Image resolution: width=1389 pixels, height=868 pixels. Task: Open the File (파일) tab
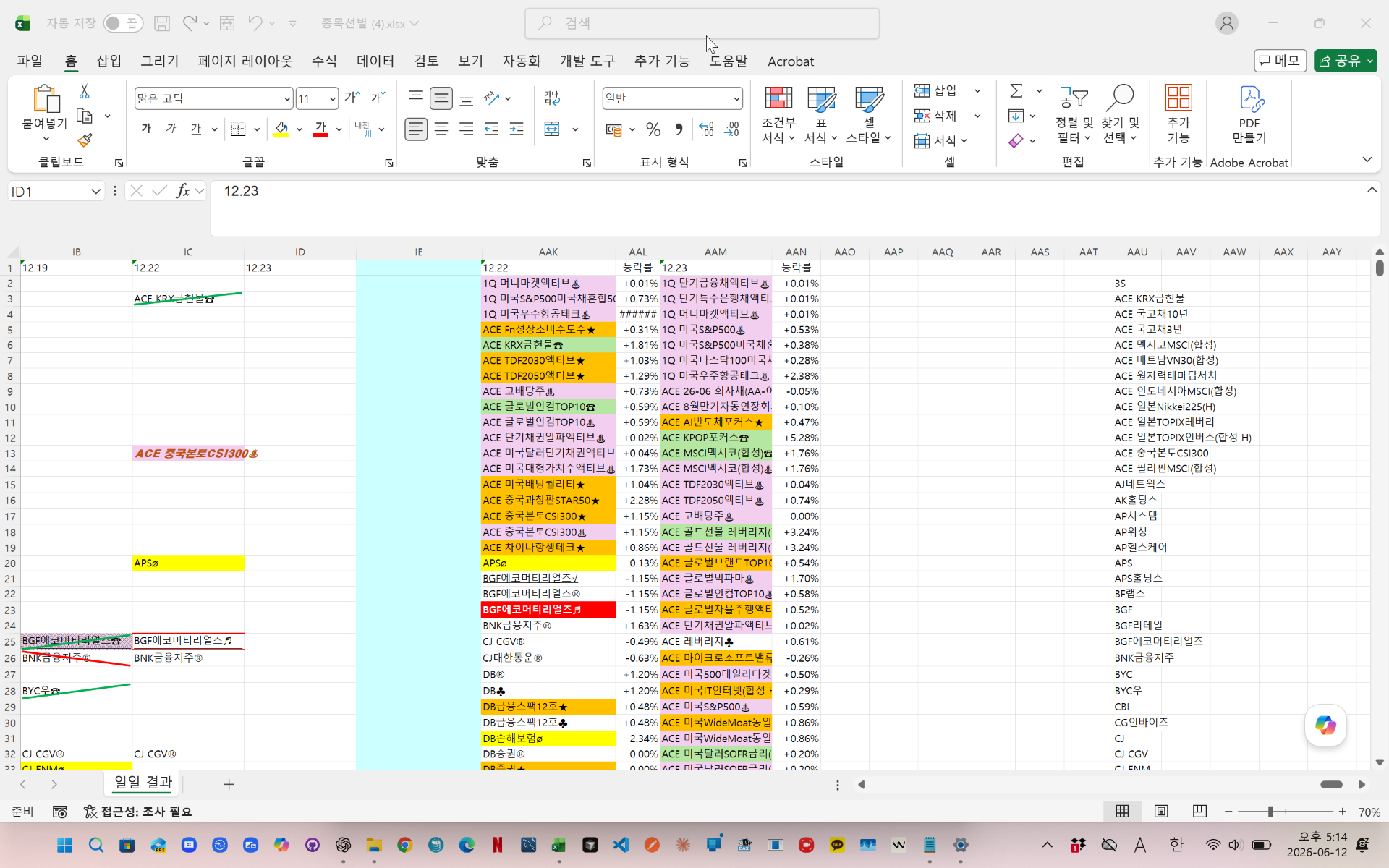coord(30,61)
